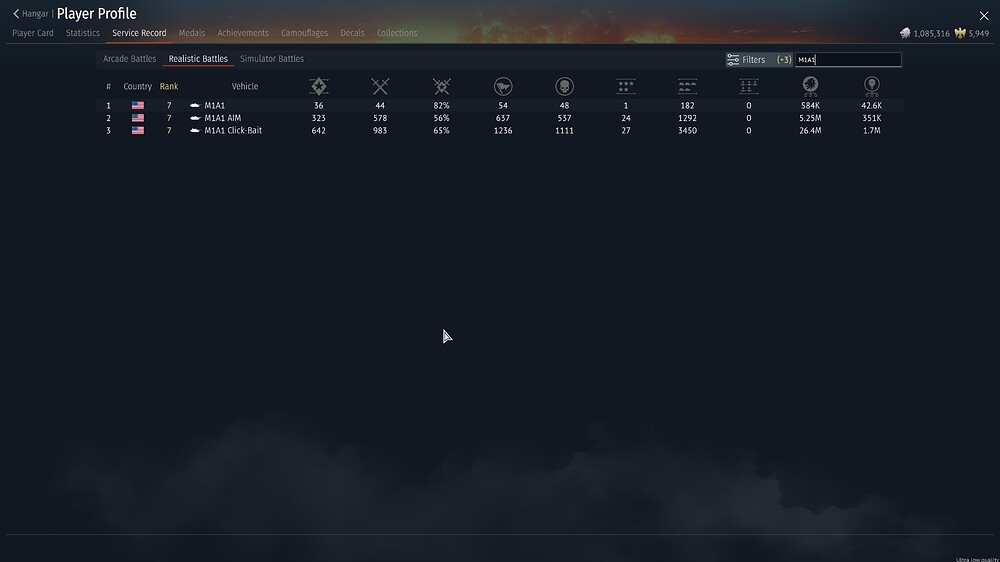Switch to Arcade Battles

click(x=129, y=59)
